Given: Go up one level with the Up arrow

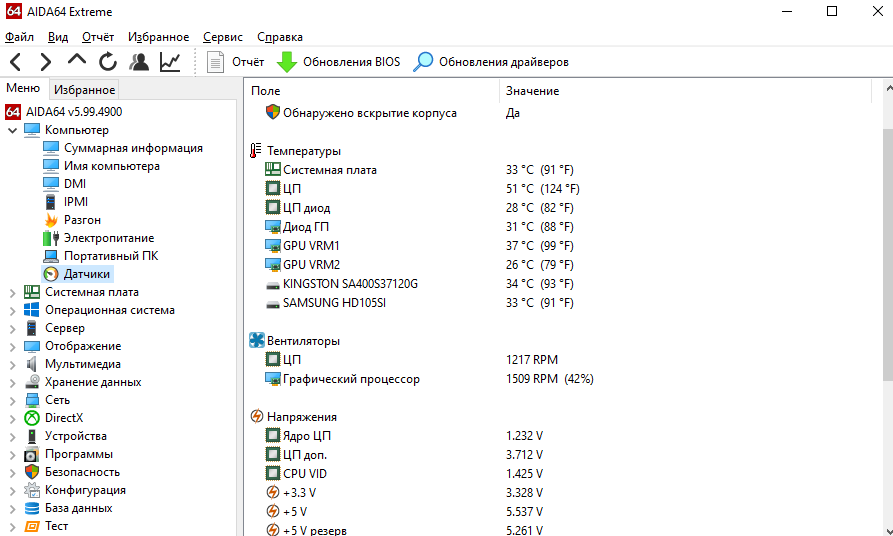Looking at the screenshot, I should pyautogui.click(x=76, y=61).
